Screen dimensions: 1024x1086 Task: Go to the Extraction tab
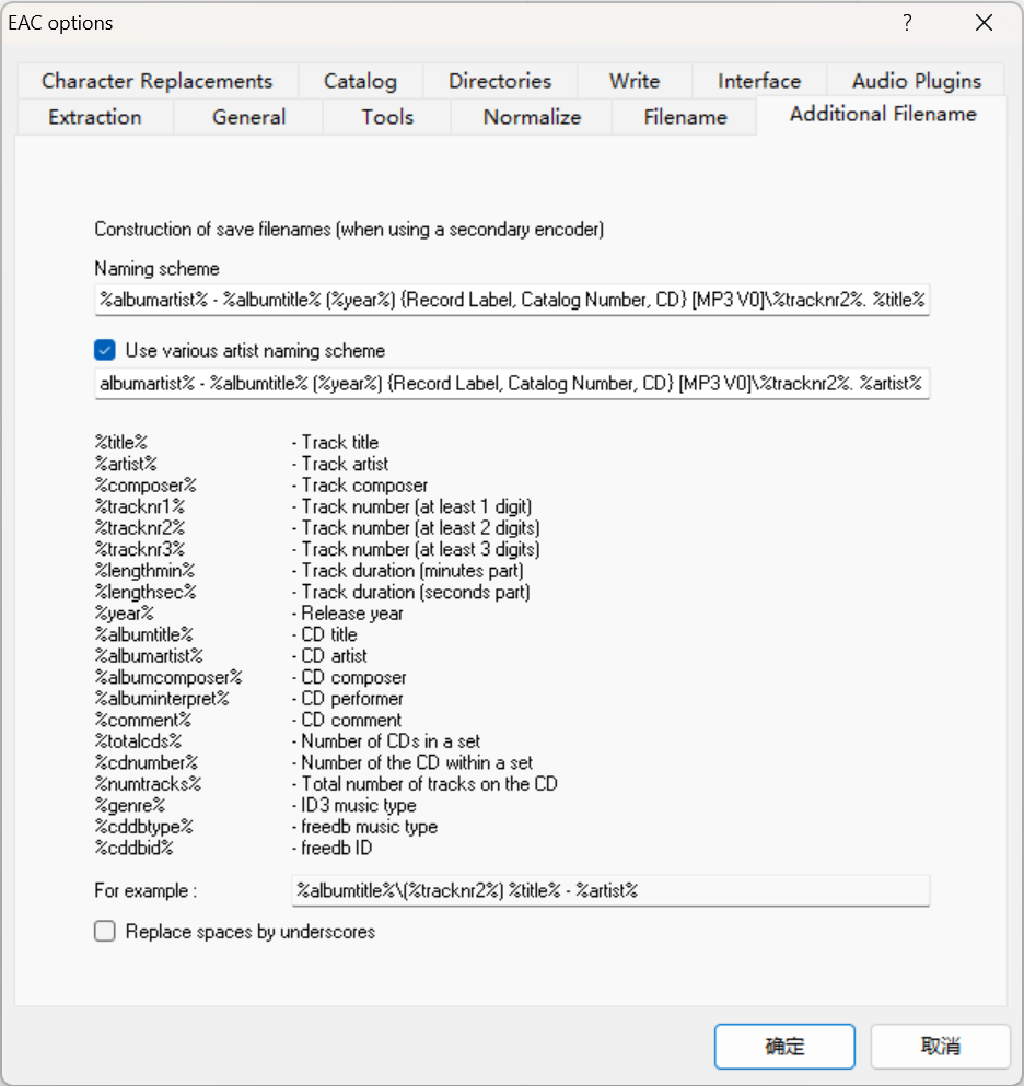94,117
